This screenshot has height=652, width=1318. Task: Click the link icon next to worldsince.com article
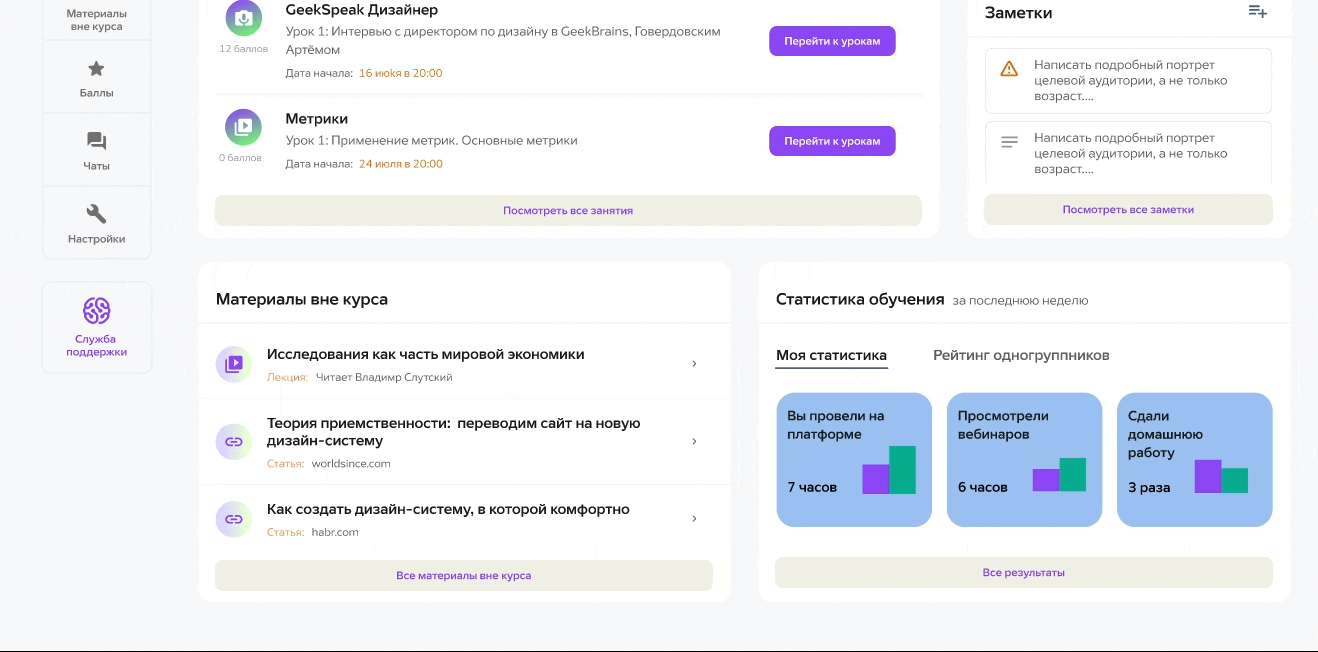[233, 441]
